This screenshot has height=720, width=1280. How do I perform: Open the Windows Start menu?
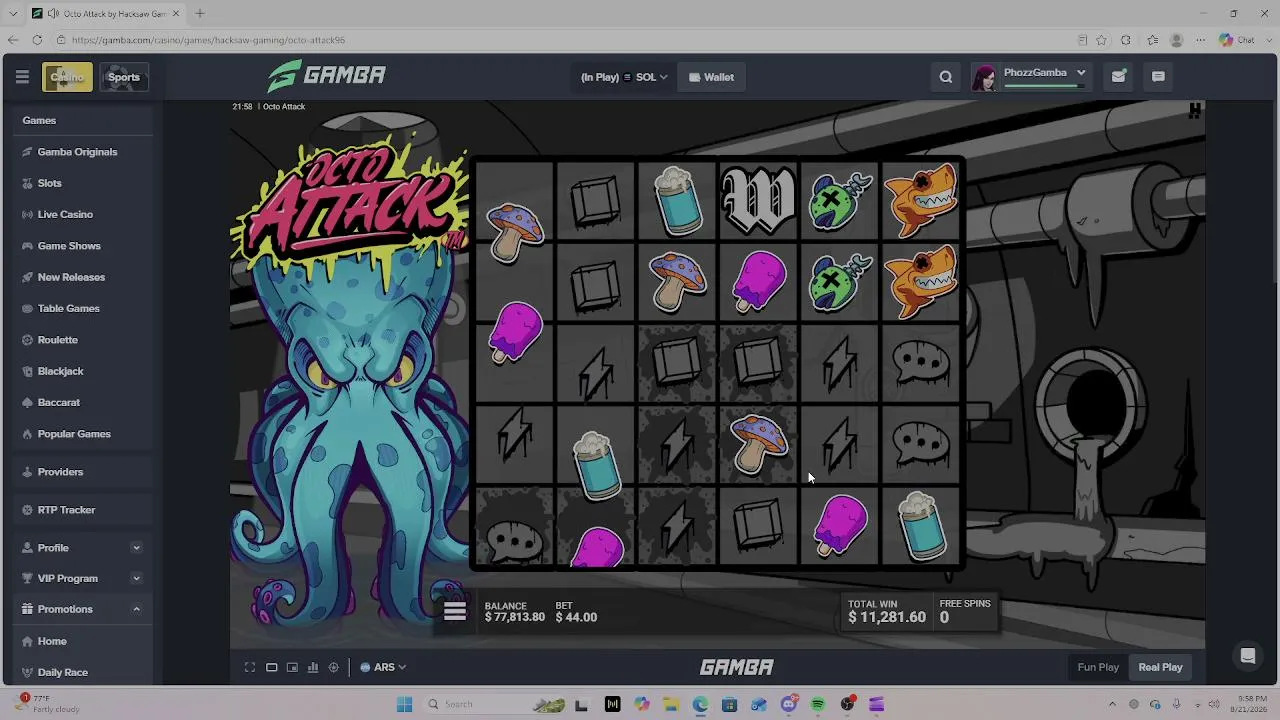point(404,705)
